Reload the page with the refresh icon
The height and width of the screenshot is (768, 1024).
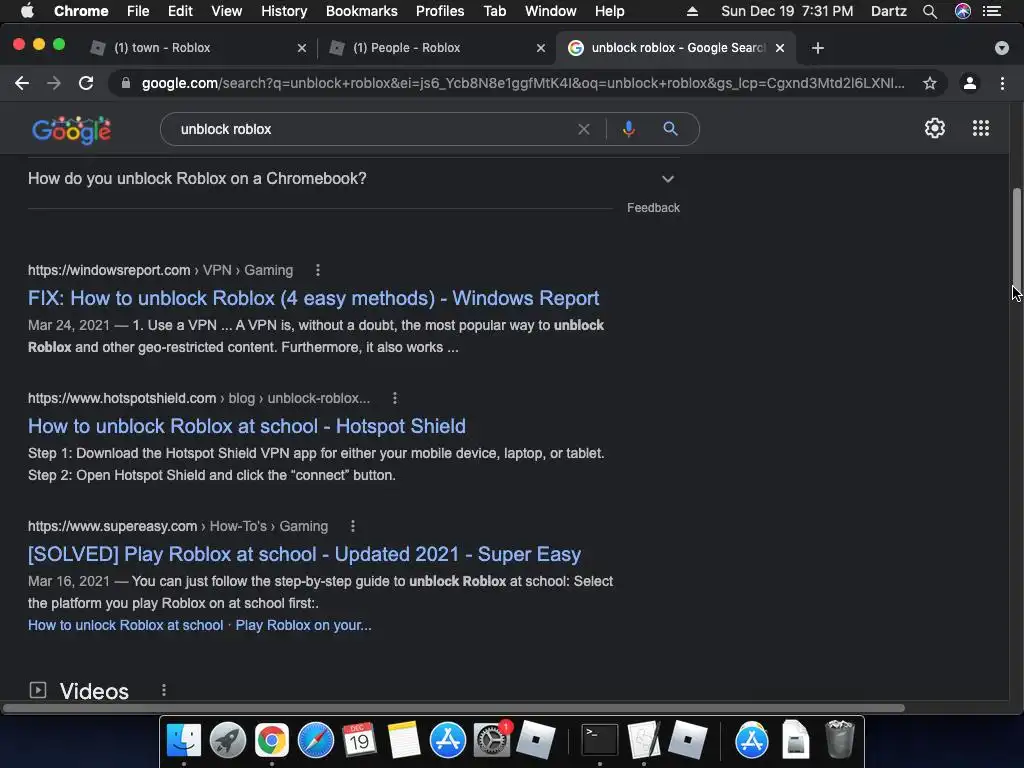coord(86,83)
